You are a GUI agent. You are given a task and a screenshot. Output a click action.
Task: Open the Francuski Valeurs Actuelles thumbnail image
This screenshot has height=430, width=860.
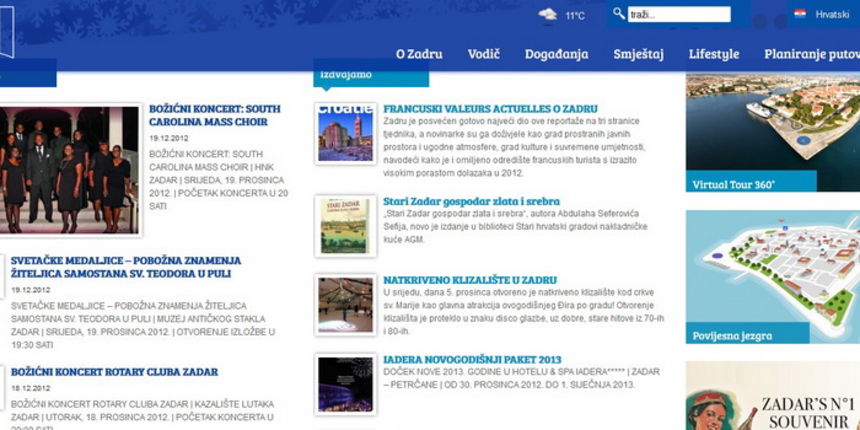345,133
